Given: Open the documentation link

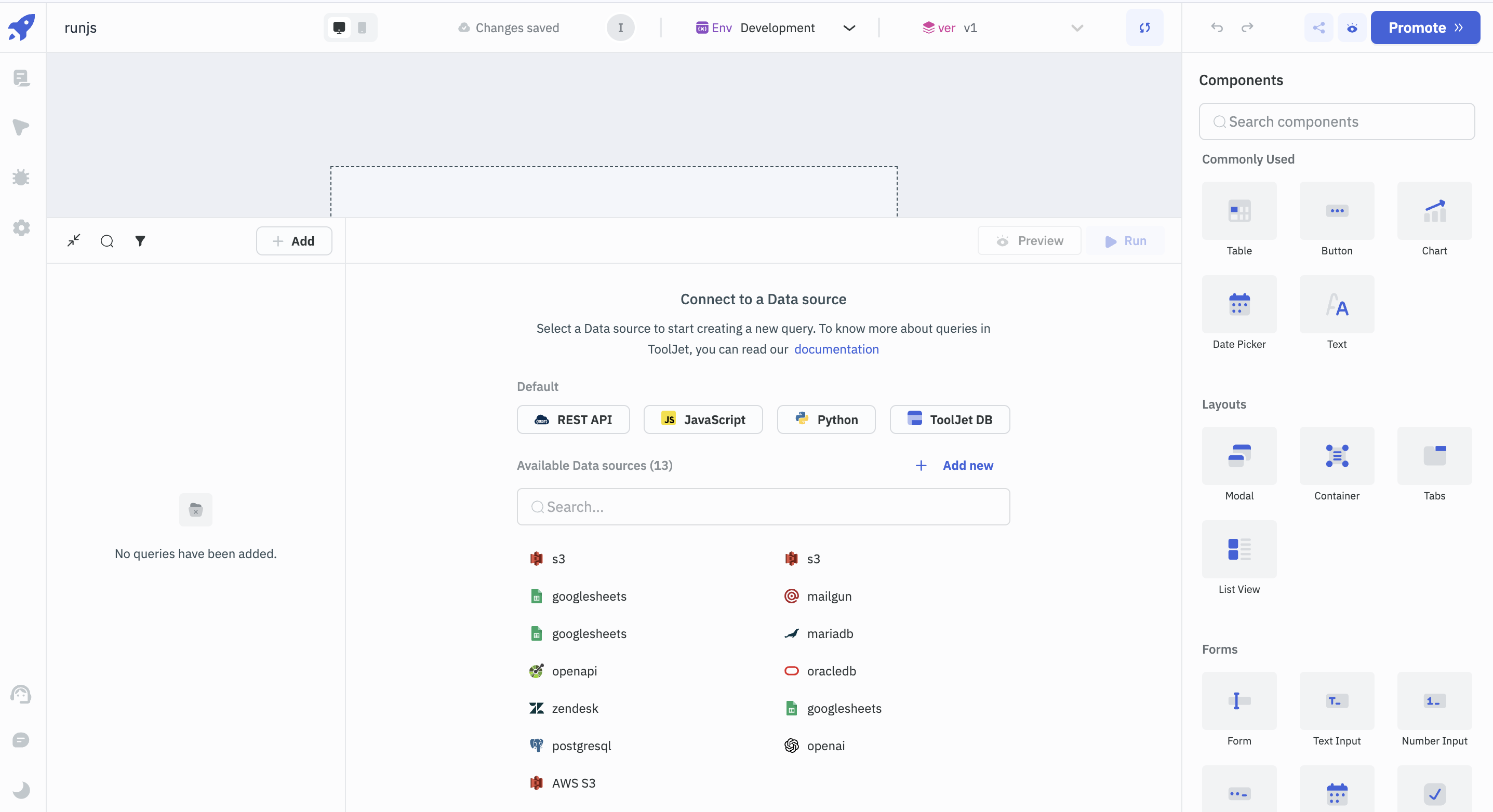Looking at the screenshot, I should click(x=836, y=349).
